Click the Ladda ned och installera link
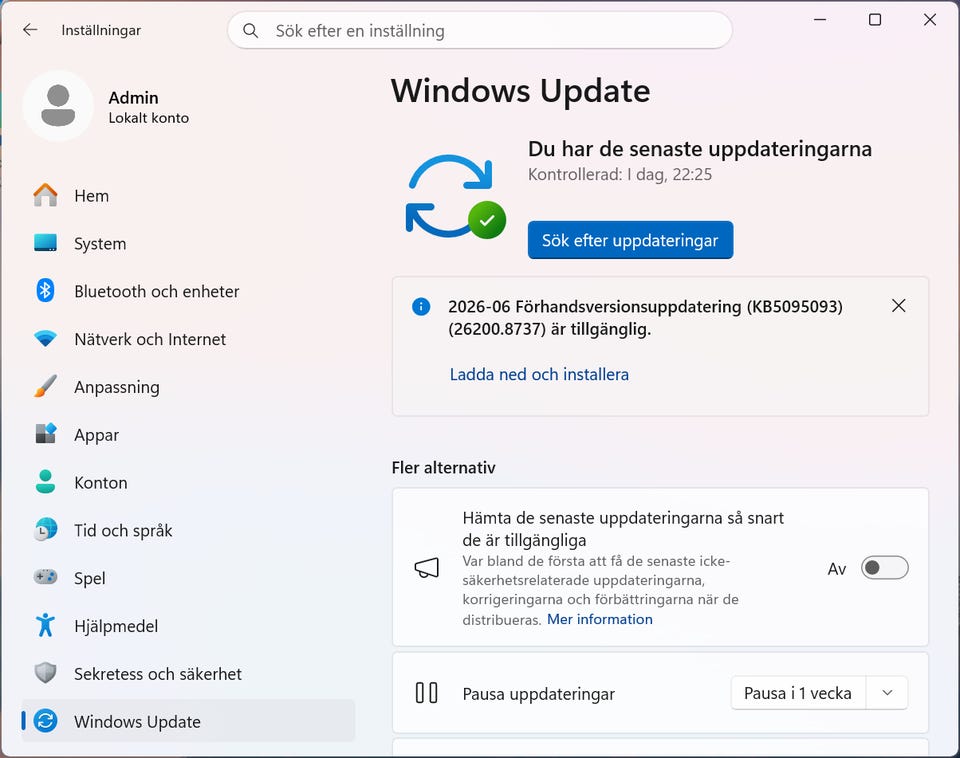Screen dimensions: 960x758 tap(539, 374)
